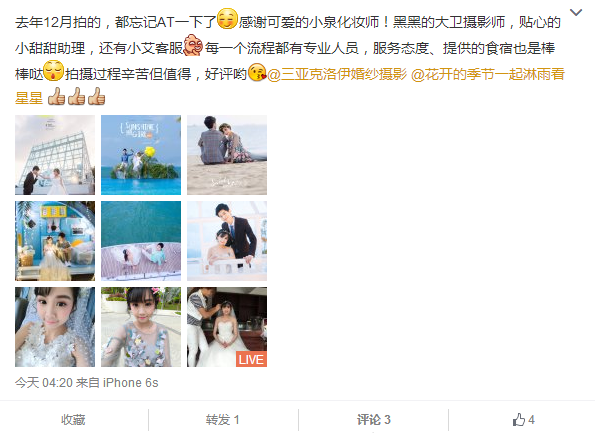View the bride close-up selfie thumbnail
595x433 pixels.
[55, 327]
